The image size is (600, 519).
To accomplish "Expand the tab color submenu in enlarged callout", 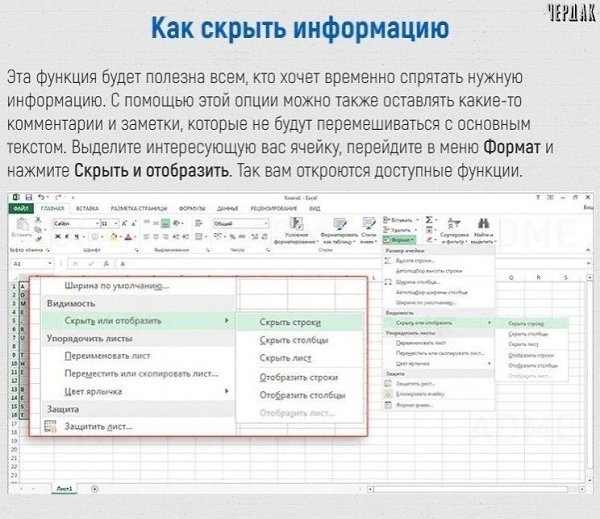I will [228, 391].
